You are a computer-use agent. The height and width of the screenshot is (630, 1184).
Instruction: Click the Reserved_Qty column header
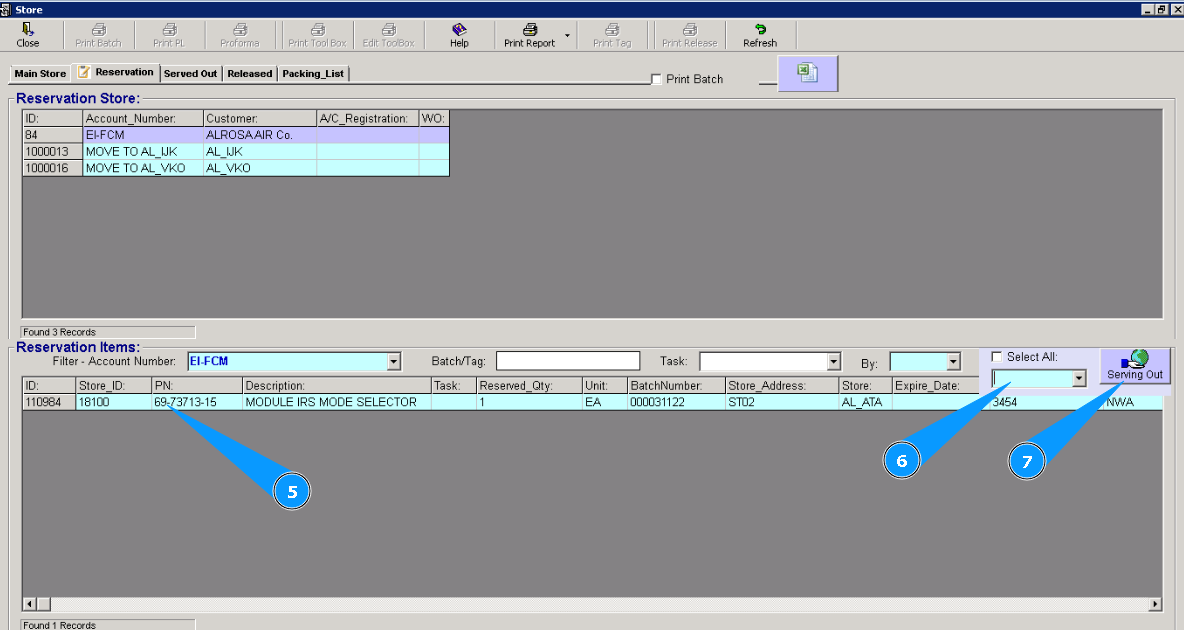point(529,385)
